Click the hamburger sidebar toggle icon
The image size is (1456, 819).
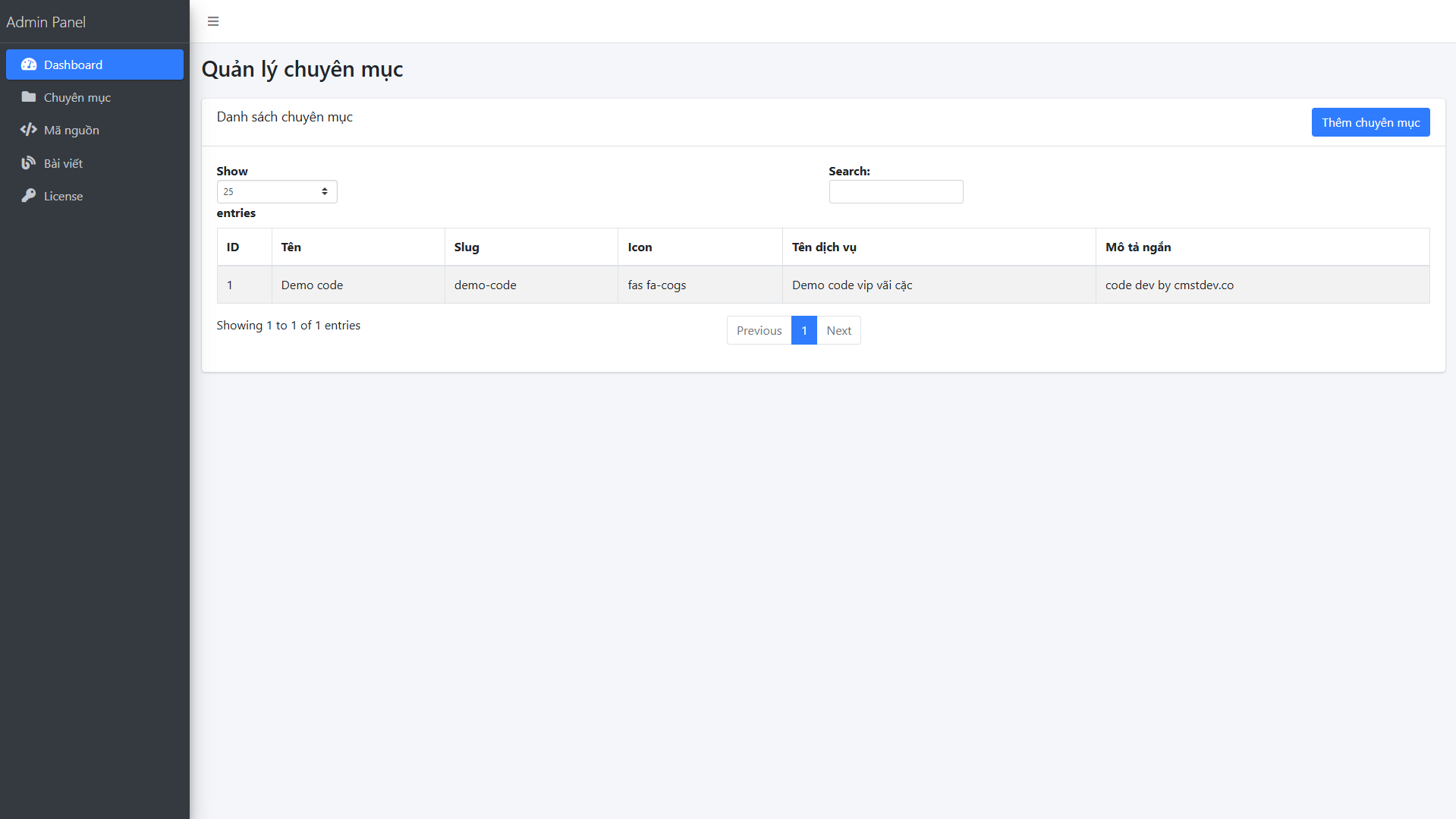pyautogui.click(x=213, y=21)
